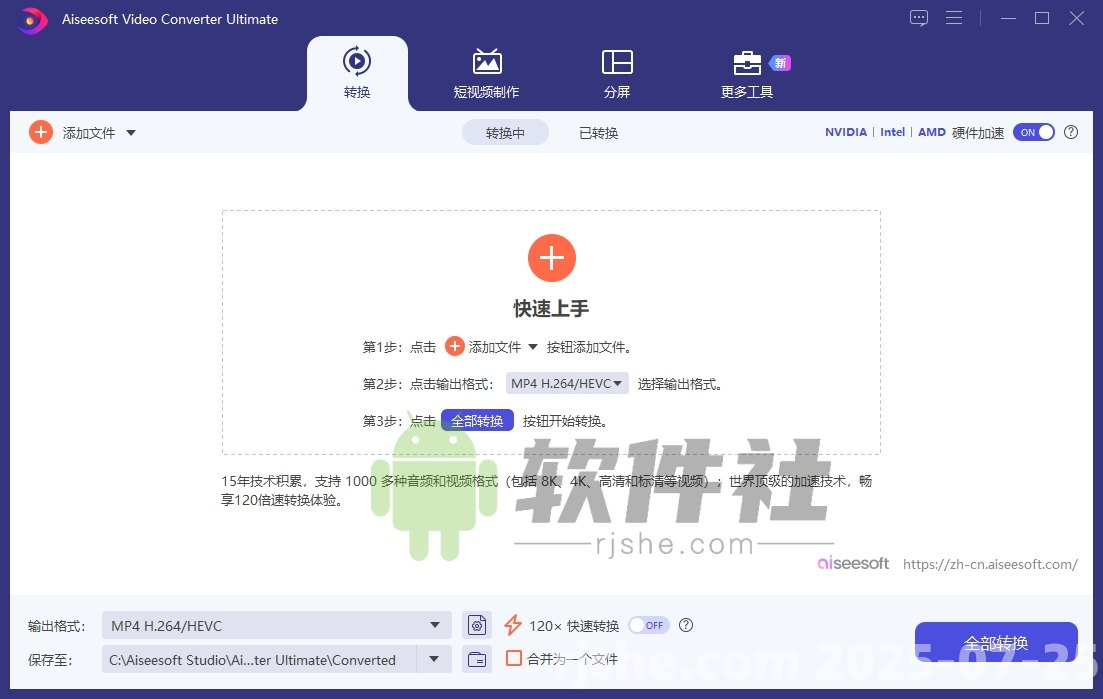This screenshot has width=1103, height=699.
Task: Click the big orange plus to add files
Action: pyautogui.click(x=551, y=257)
